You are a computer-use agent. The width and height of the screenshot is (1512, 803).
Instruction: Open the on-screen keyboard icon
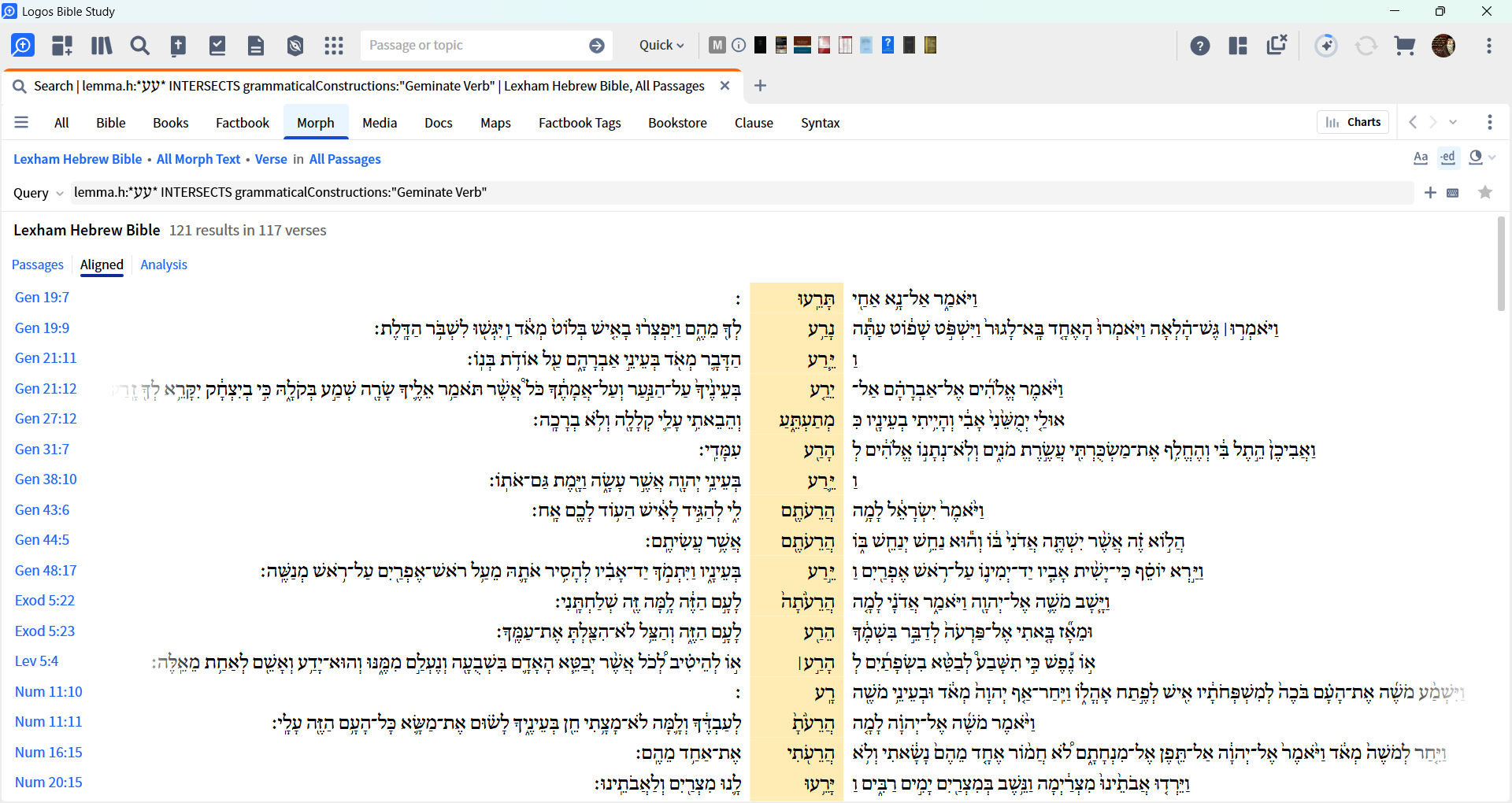(x=1453, y=193)
